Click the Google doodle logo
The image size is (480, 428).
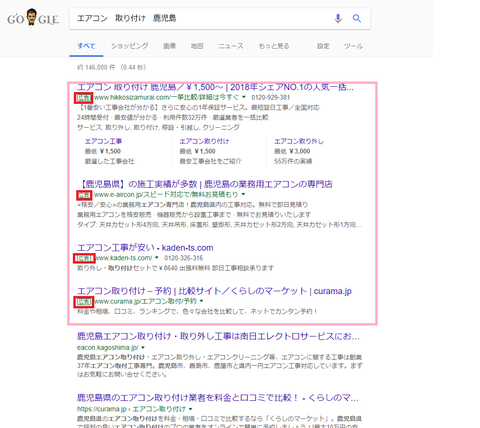click(33, 18)
